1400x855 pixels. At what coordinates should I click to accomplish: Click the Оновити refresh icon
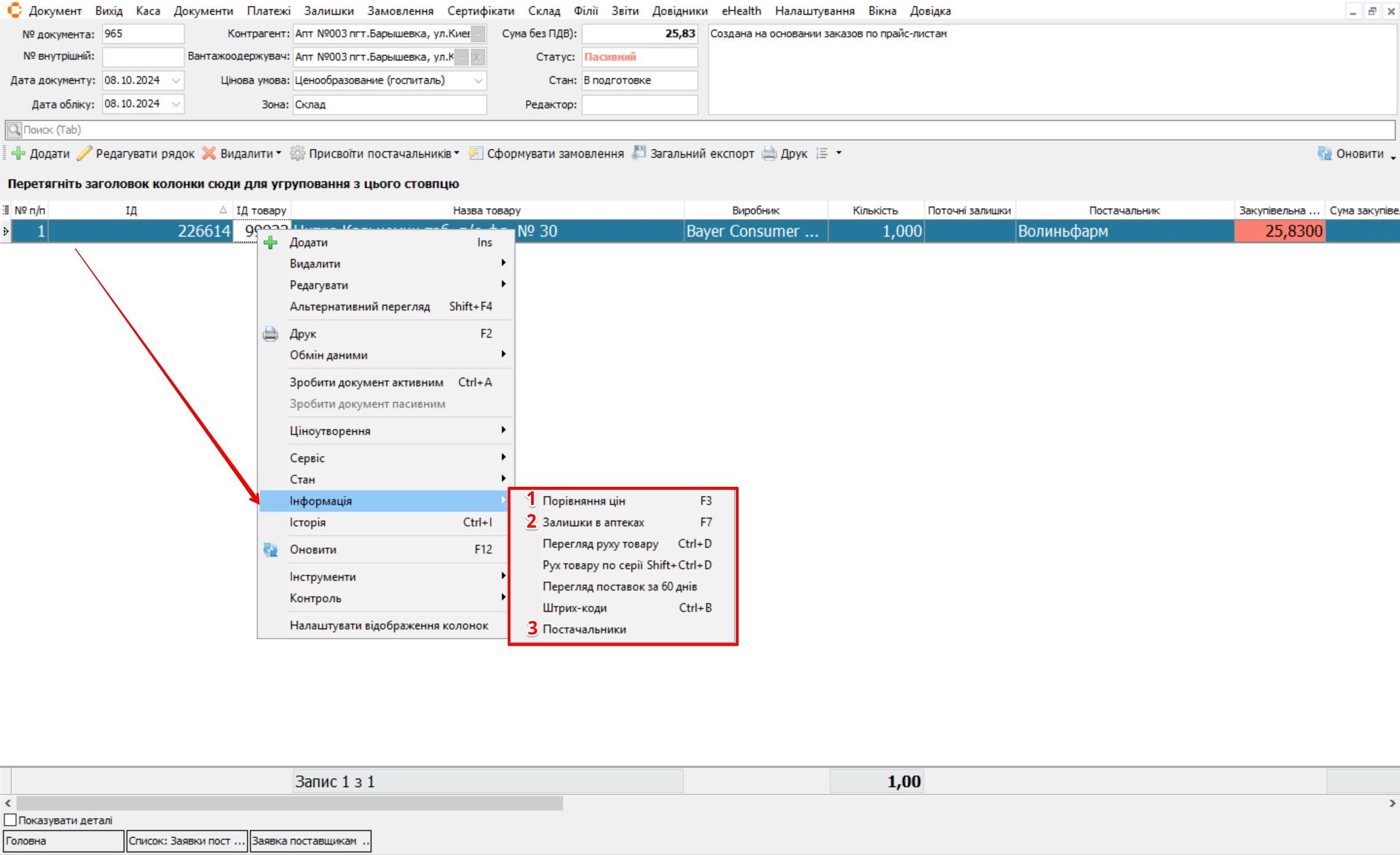click(x=1325, y=154)
